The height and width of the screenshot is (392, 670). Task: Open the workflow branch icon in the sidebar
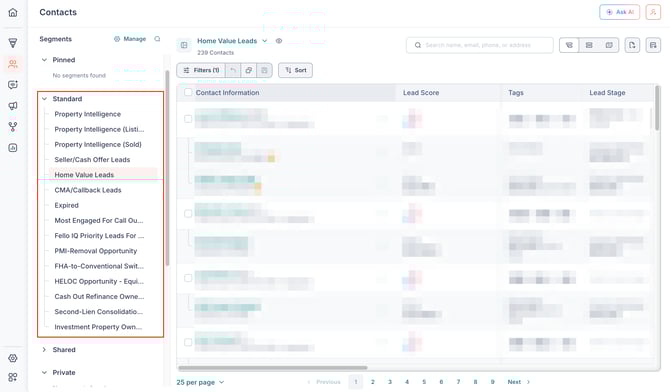click(x=13, y=127)
